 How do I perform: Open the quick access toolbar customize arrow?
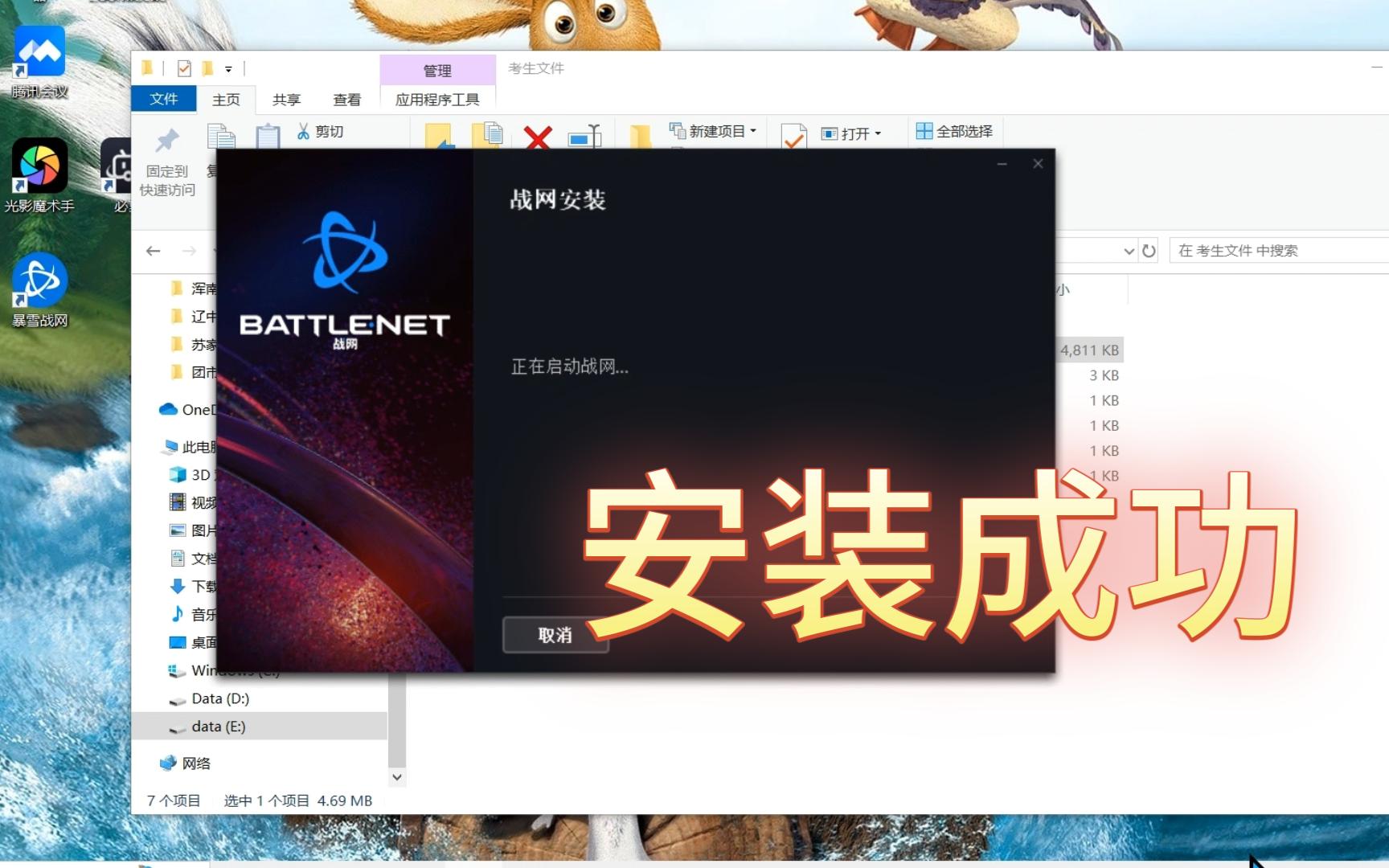tap(228, 69)
